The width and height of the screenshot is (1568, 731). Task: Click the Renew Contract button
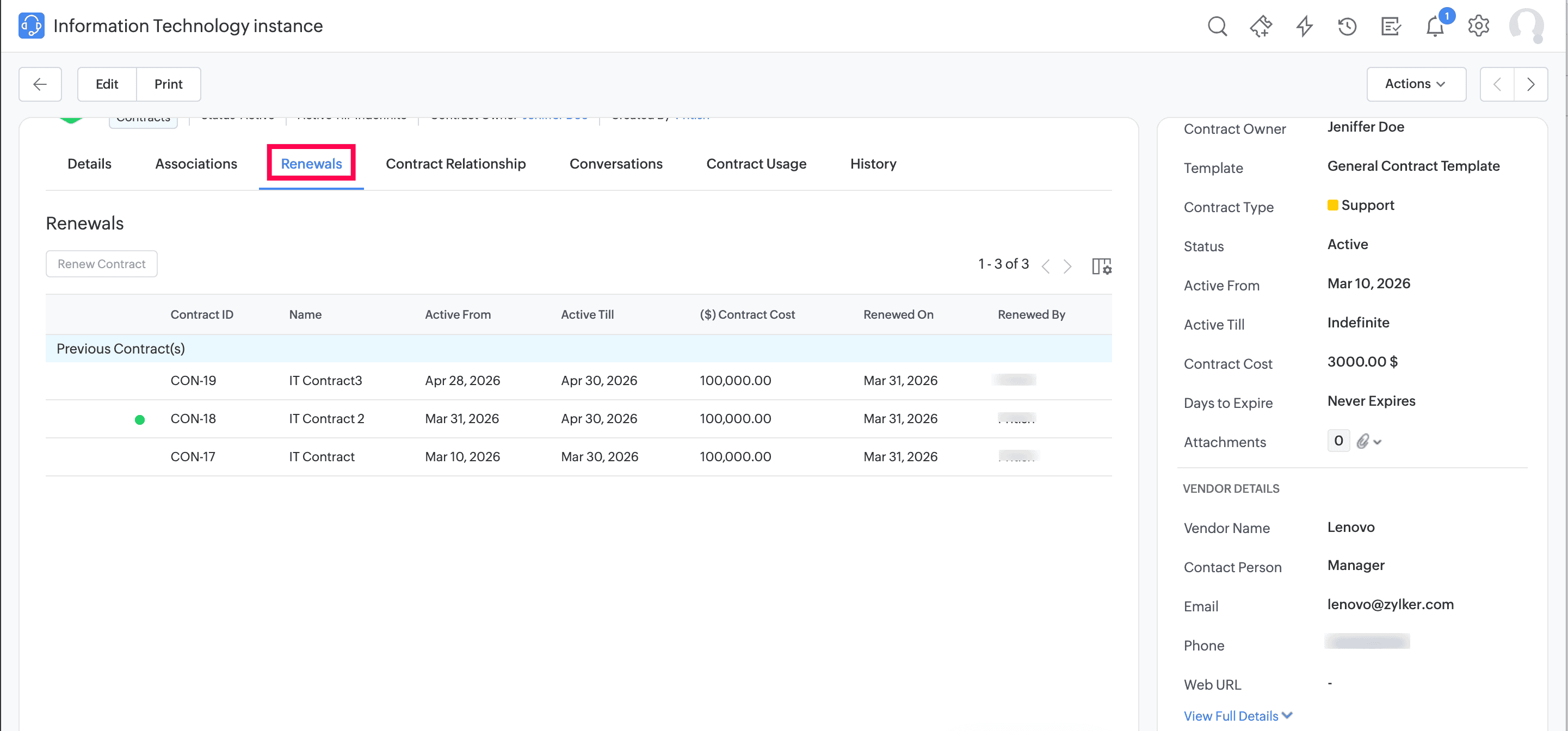(x=102, y=264)
